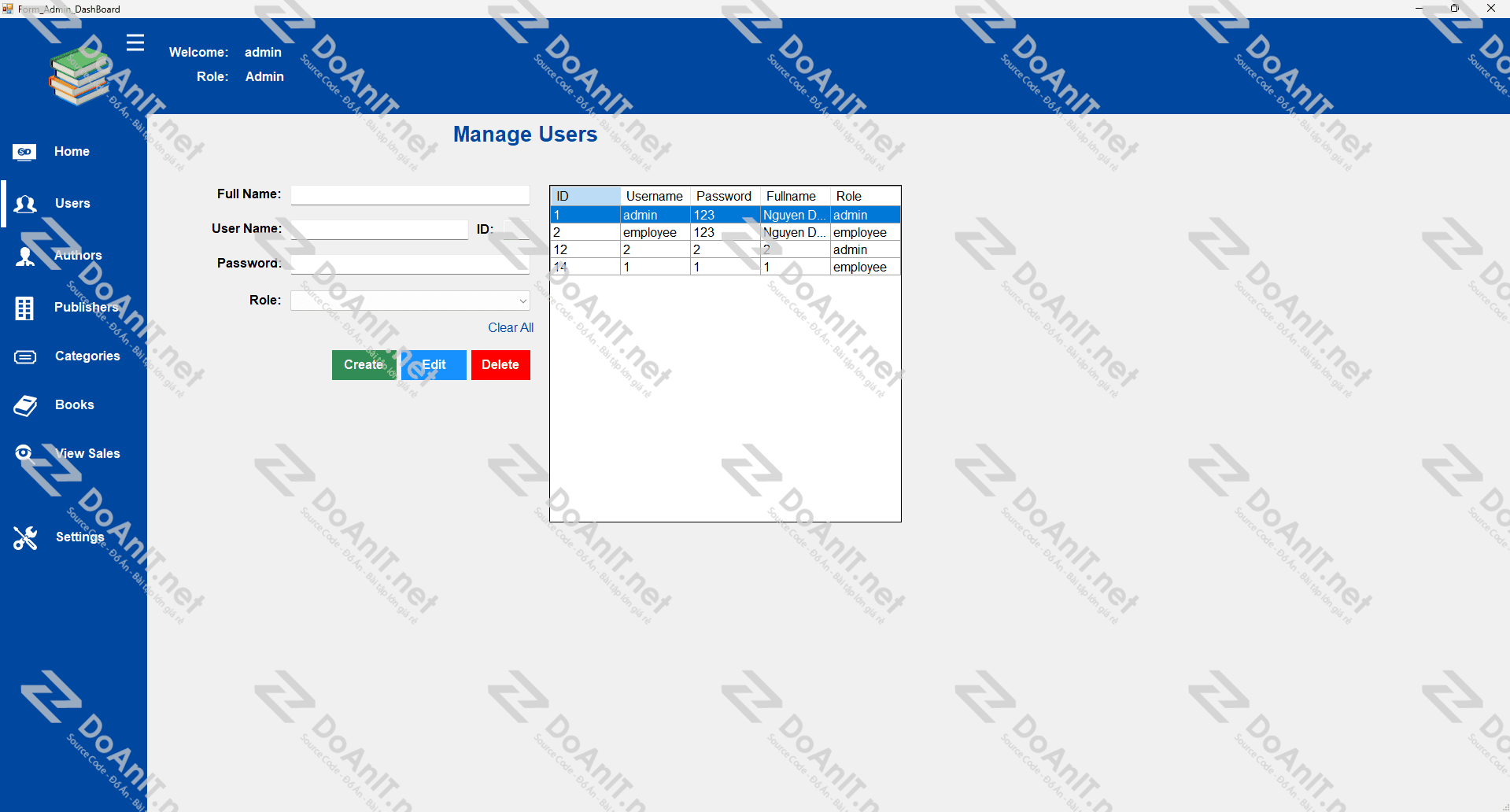Sort by the Username column header

(x=655, y=196)
